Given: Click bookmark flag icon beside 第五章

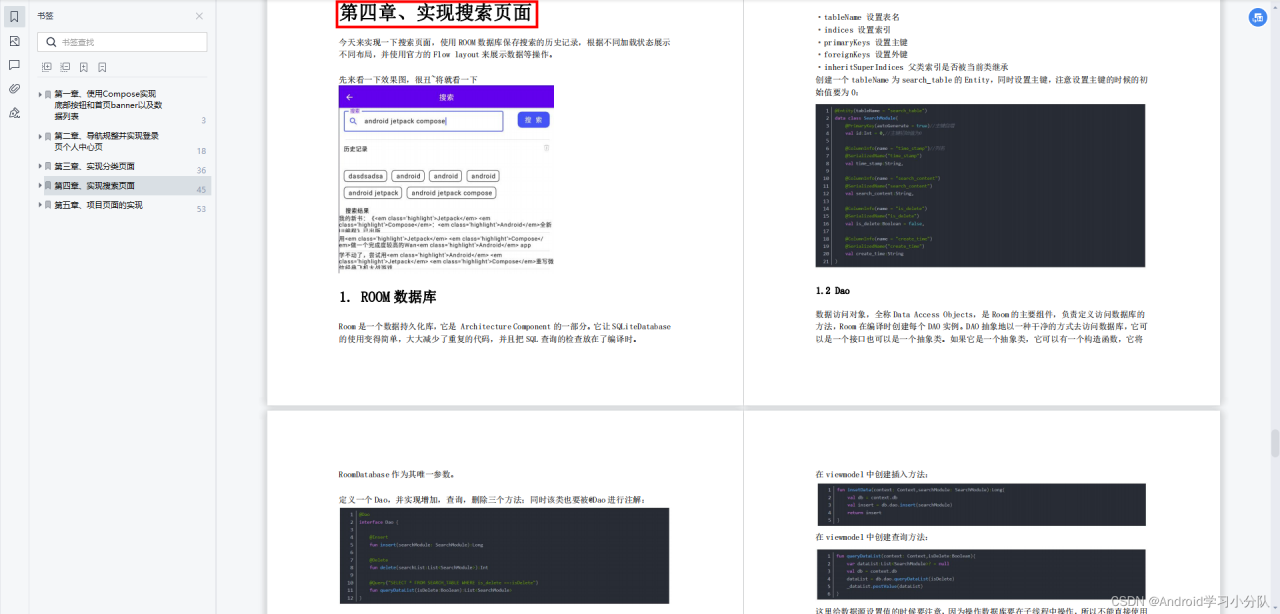Looking at the screenshot, I should pos(48,205).
